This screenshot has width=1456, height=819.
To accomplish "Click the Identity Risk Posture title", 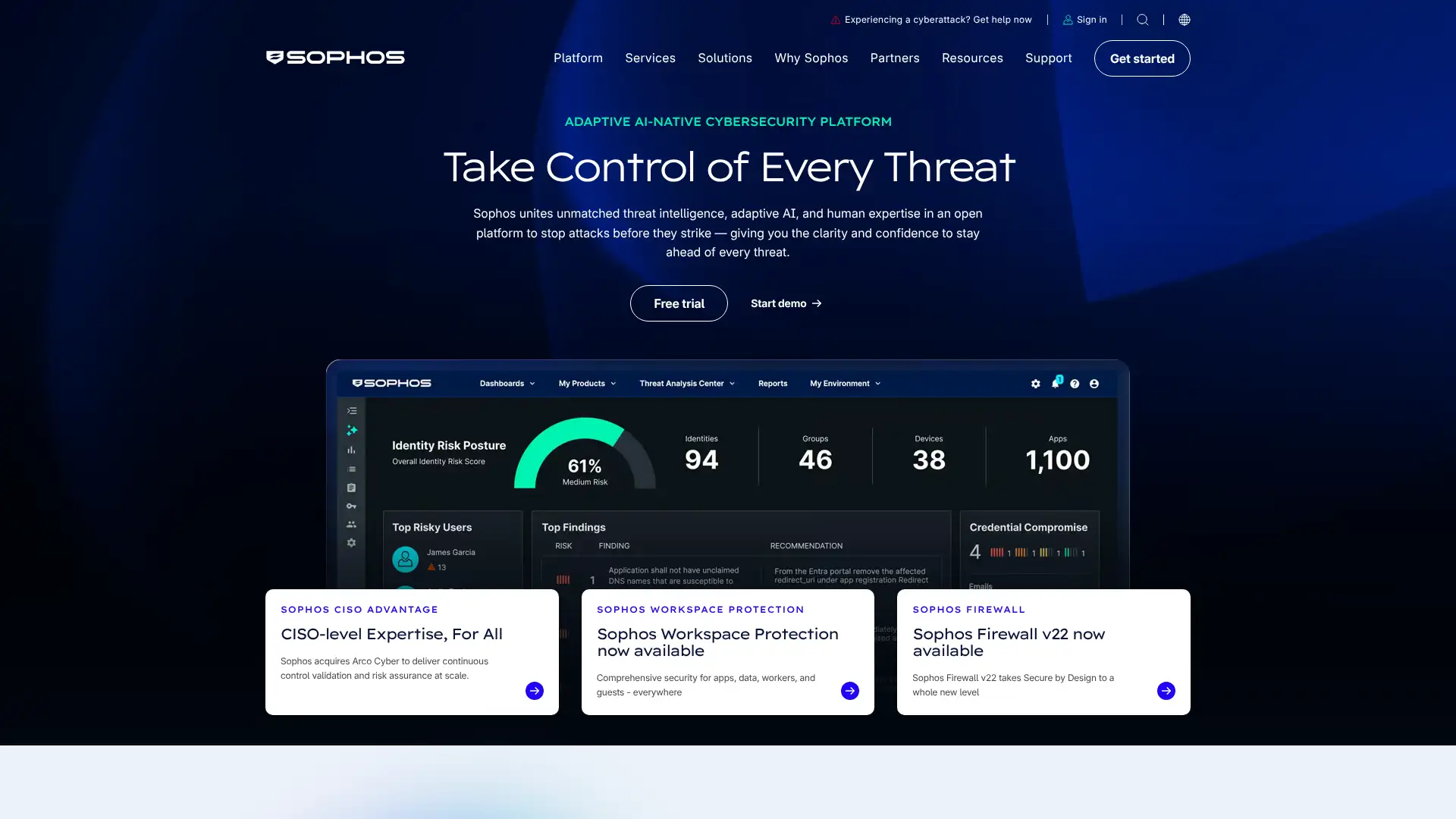I will (x=449, y=446).
